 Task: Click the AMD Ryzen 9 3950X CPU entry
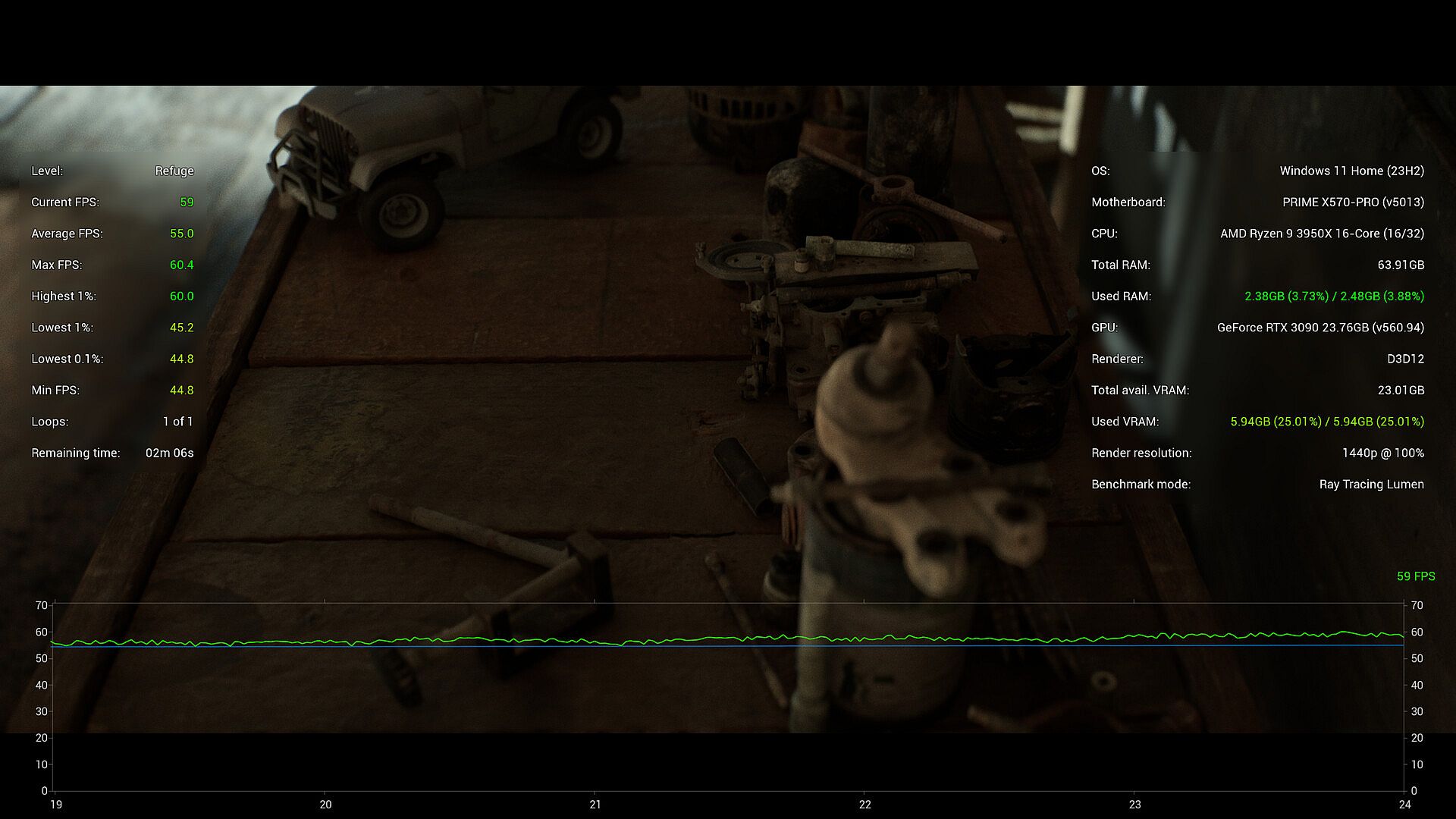coord(1322,234)
